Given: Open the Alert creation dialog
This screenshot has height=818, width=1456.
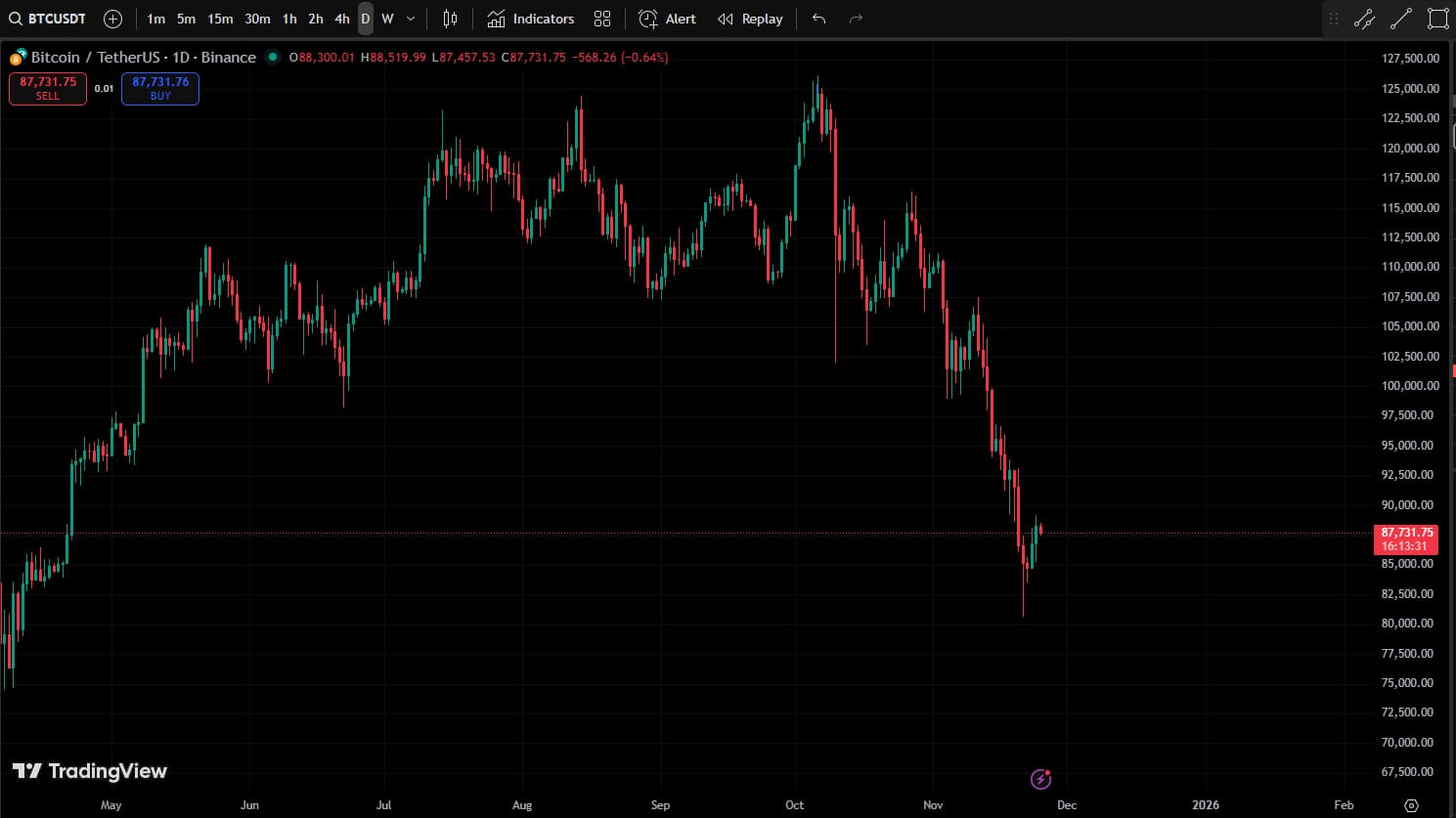Looking at the screenshot, I should (x=667, y=19).
